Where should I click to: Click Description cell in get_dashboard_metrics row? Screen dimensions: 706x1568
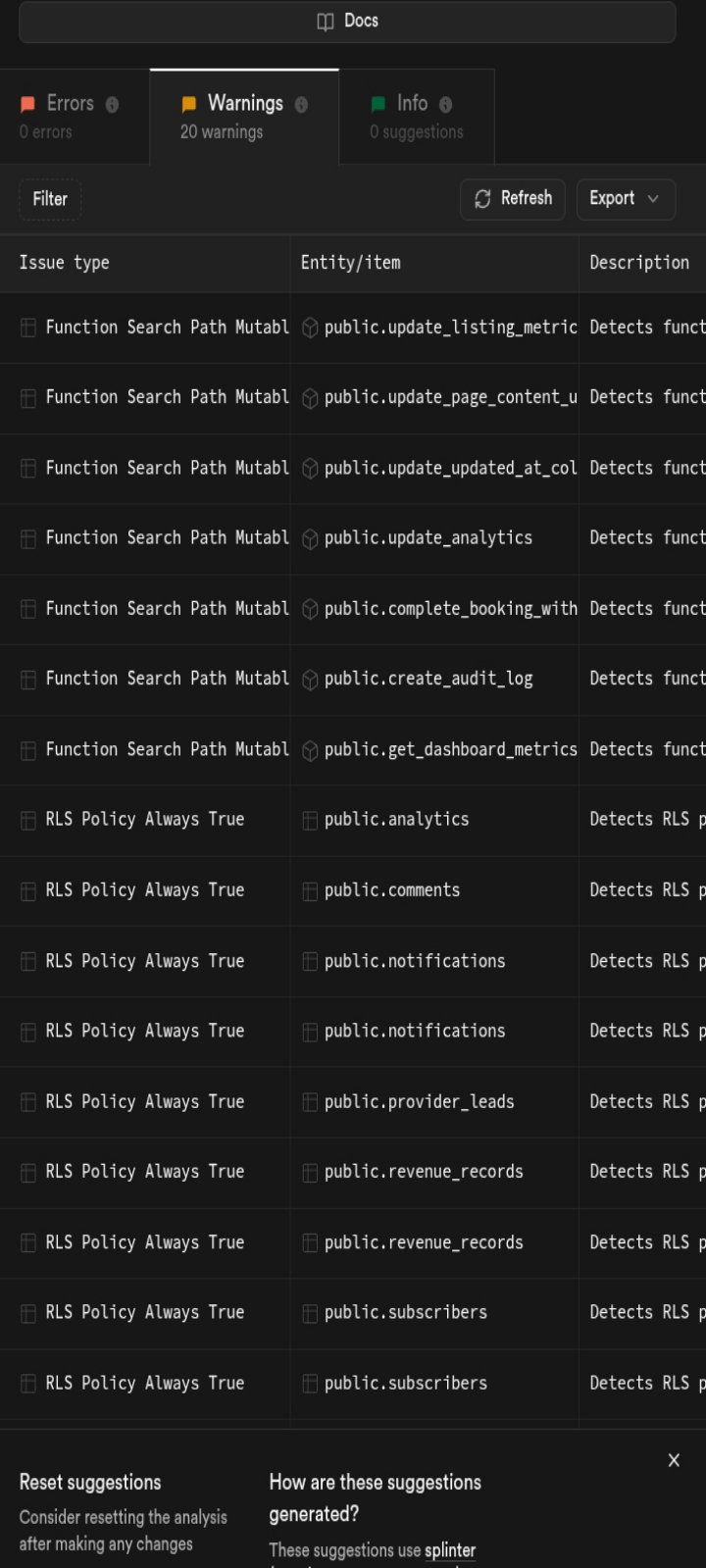pyautogui.click(x=642, y=750)
